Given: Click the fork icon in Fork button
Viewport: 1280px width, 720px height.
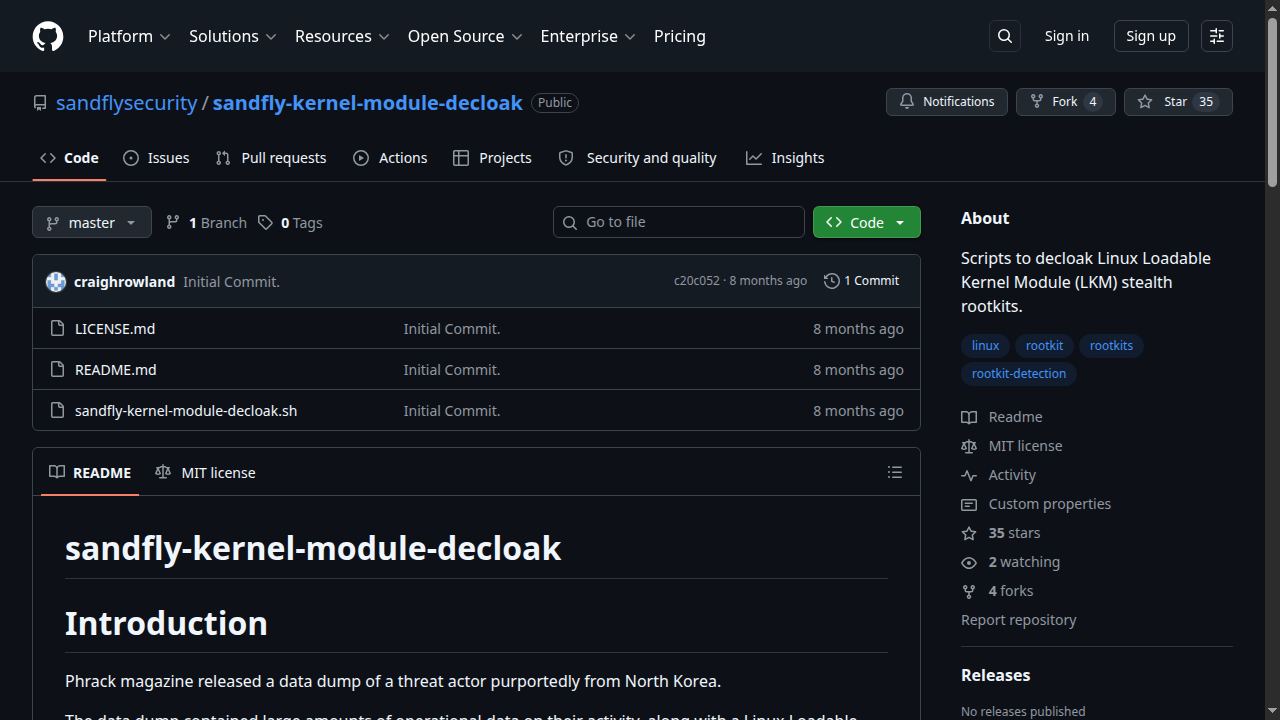Looking at the screenshot, I should (x=1037, y=102).
